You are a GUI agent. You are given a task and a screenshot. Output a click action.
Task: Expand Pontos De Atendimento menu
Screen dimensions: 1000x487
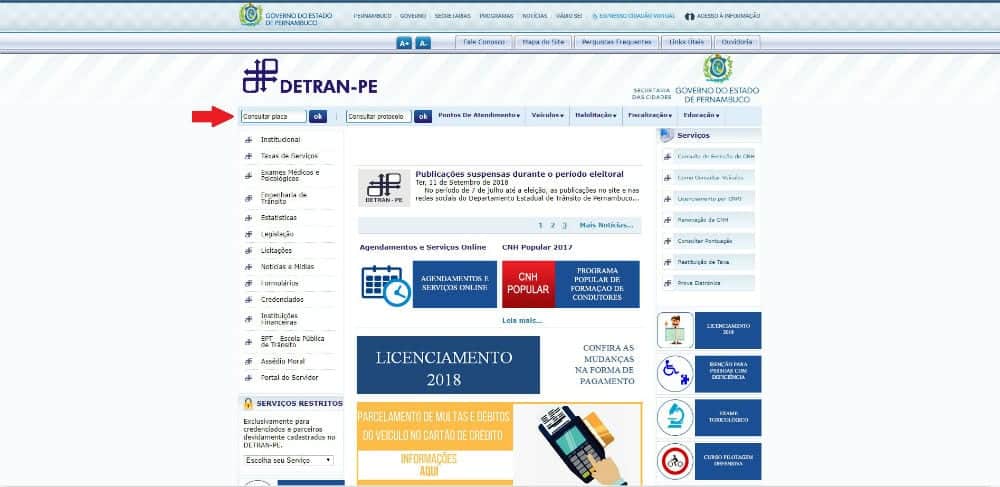pos(479,115)
